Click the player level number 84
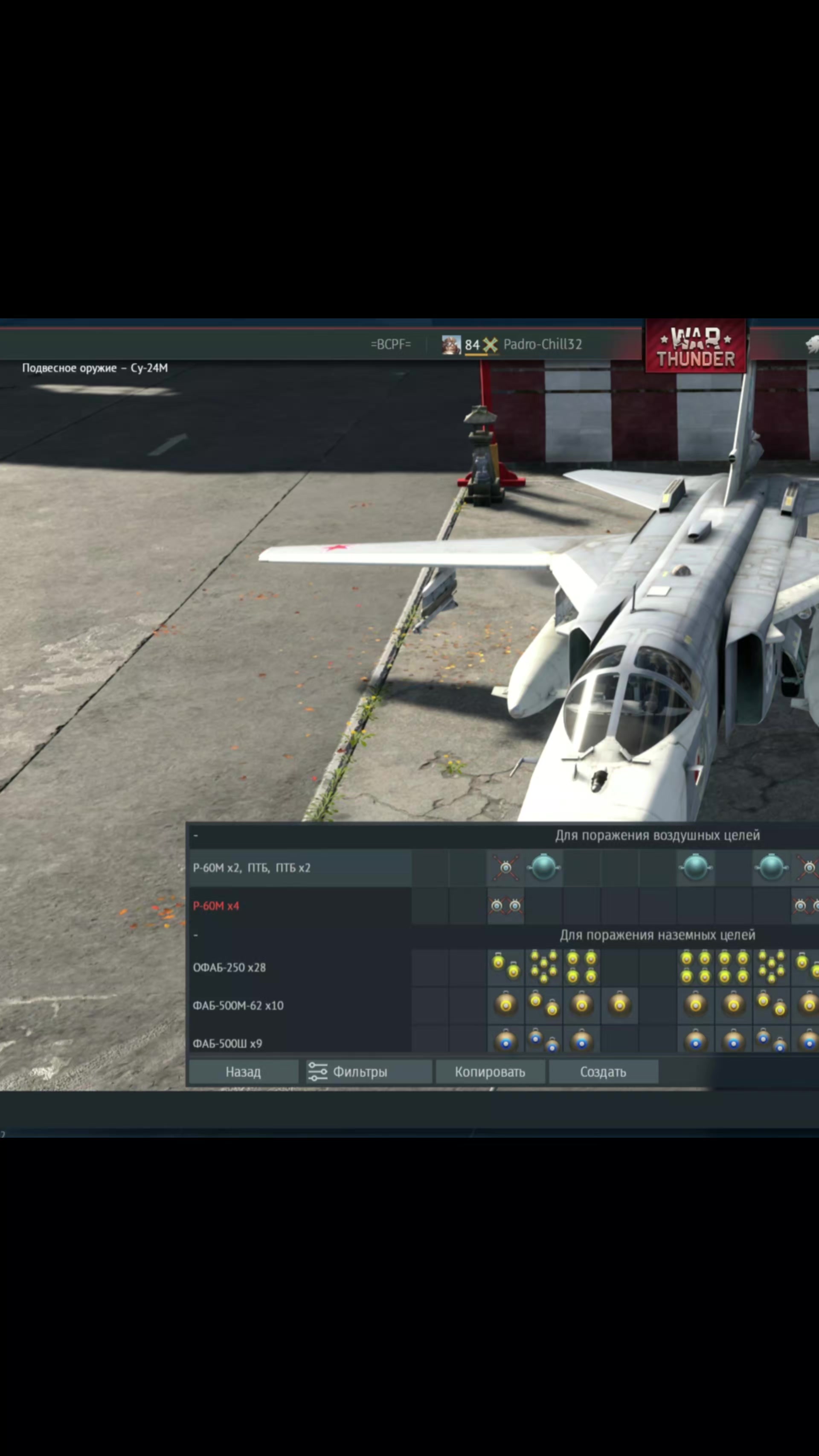 pyautogui.click(x=472, y=345)
